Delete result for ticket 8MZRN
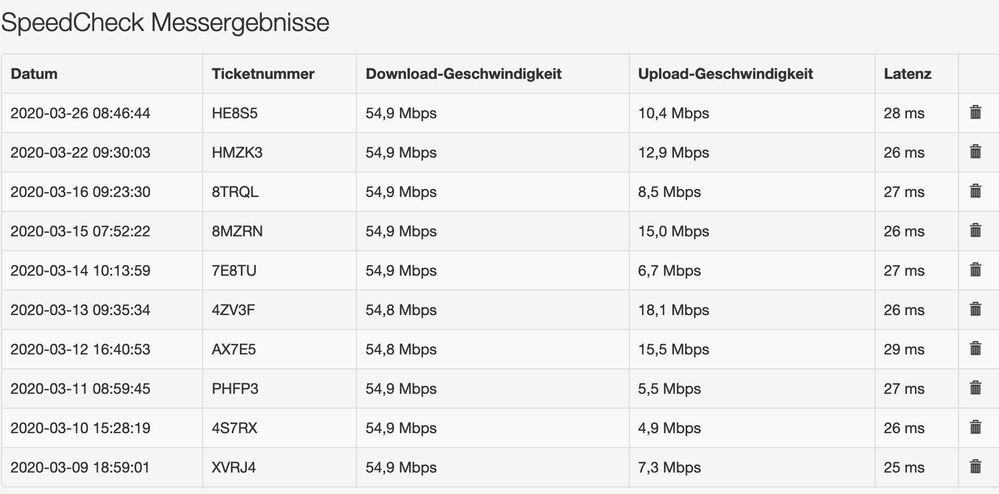The height and width of the screenshot is (494, 999). coord(975,231)
